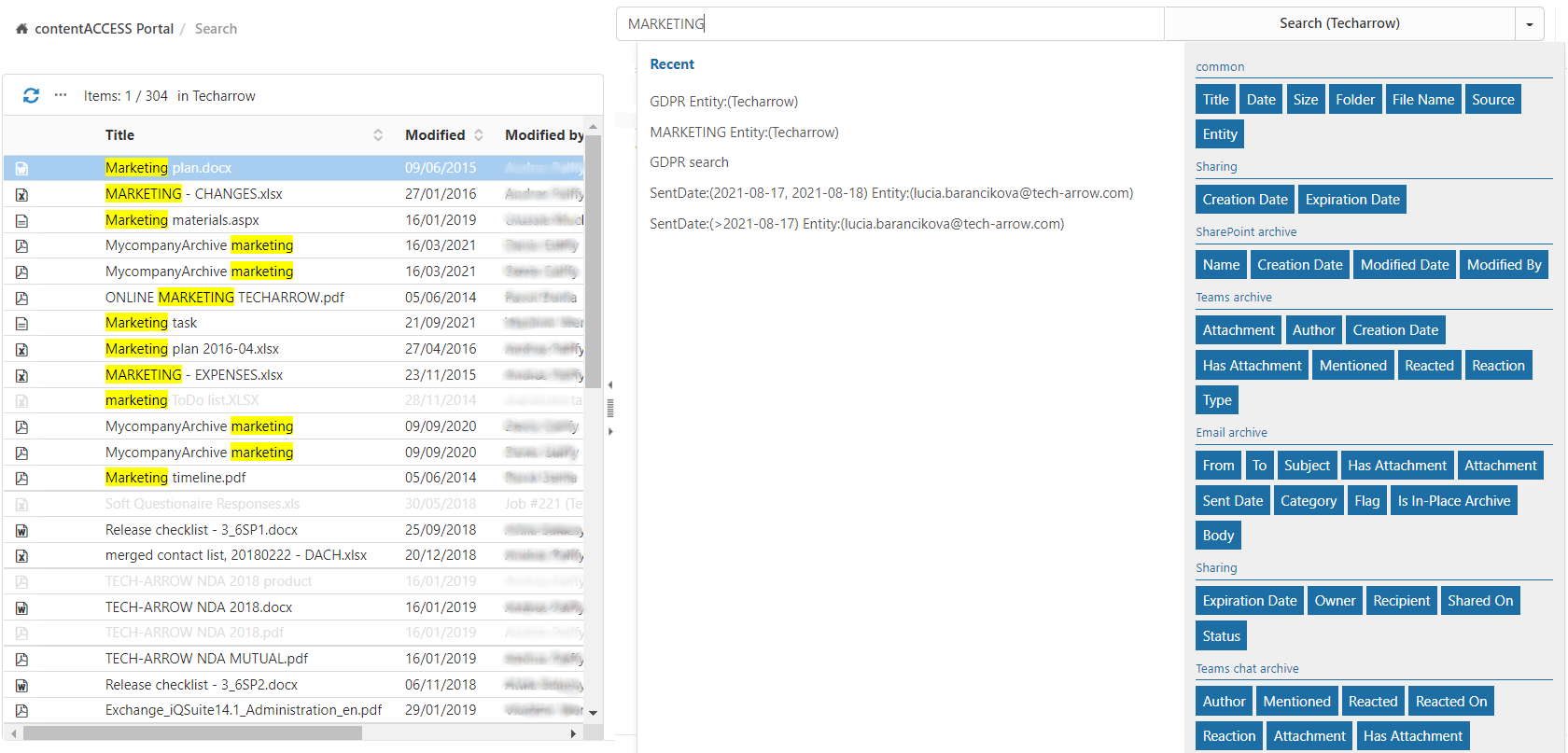1568x753 pixels.
Task: Select recent search GDPR Entity:(Techarrow)
Action: (x=724, y=102)
